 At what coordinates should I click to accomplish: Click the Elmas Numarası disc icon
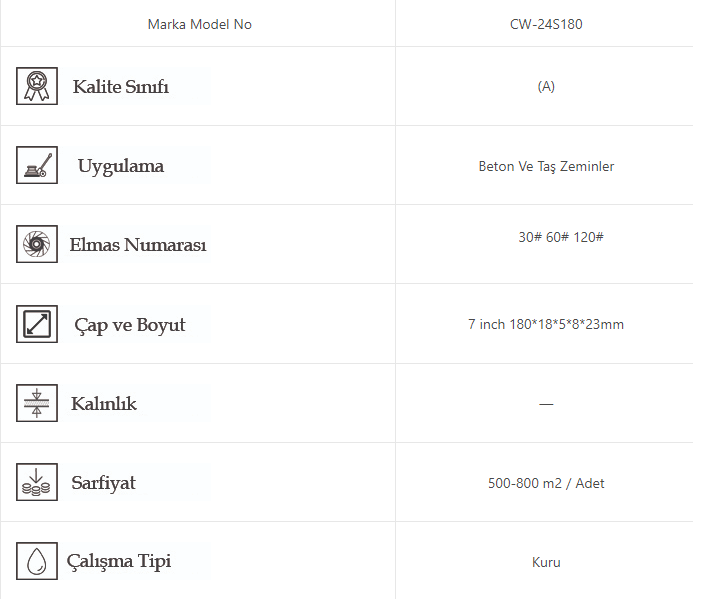(x=37, y=244)
